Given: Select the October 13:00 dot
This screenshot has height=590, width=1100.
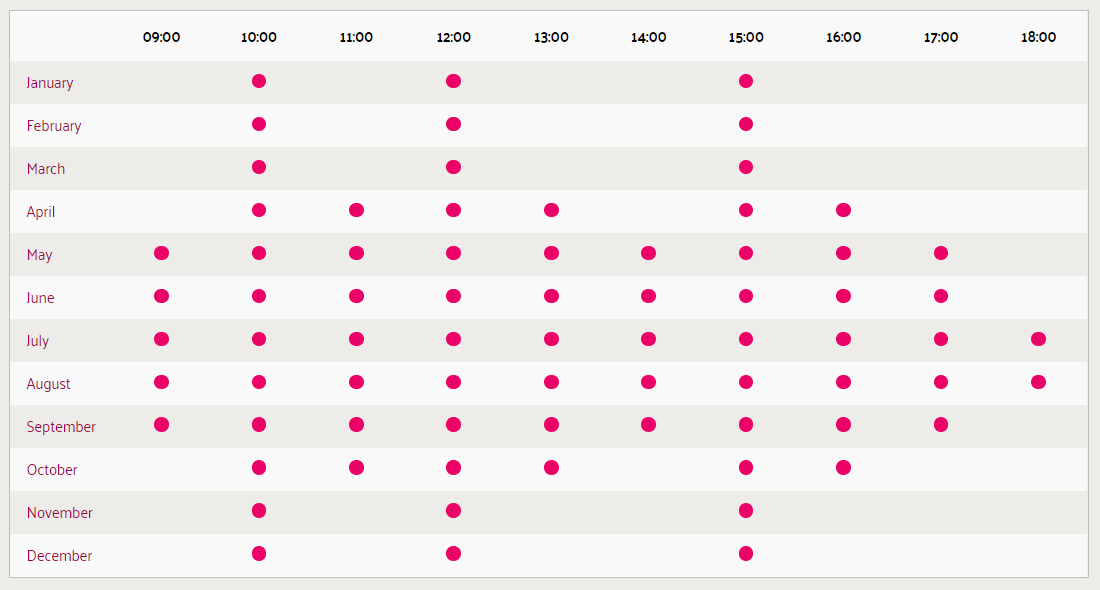Looking at the screenshot, I should click(551, 468).
